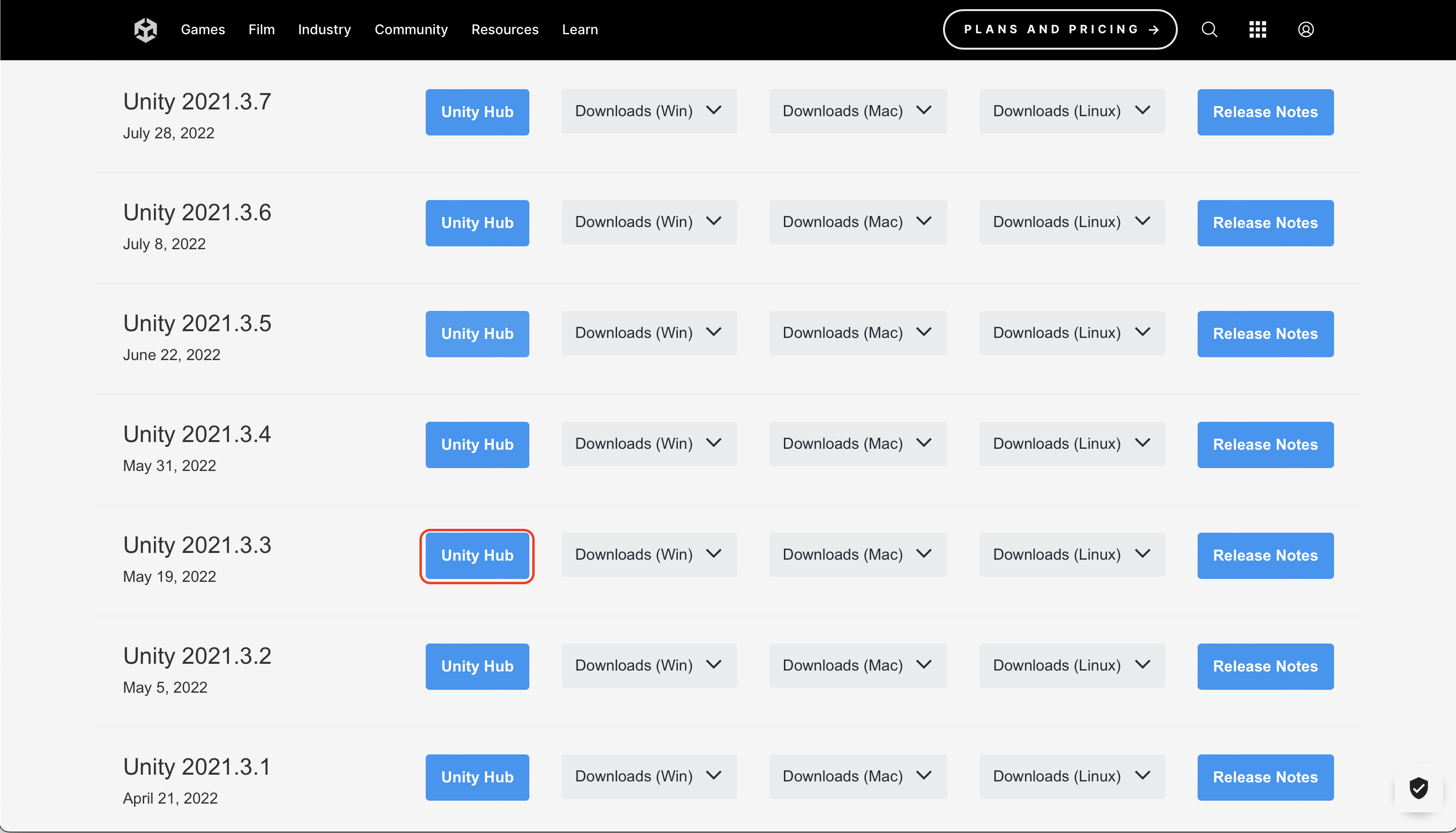The image size is (1456, 833).
Task: Click the Plans and Pricing arrow button
Action: (x=1060, y=30)
